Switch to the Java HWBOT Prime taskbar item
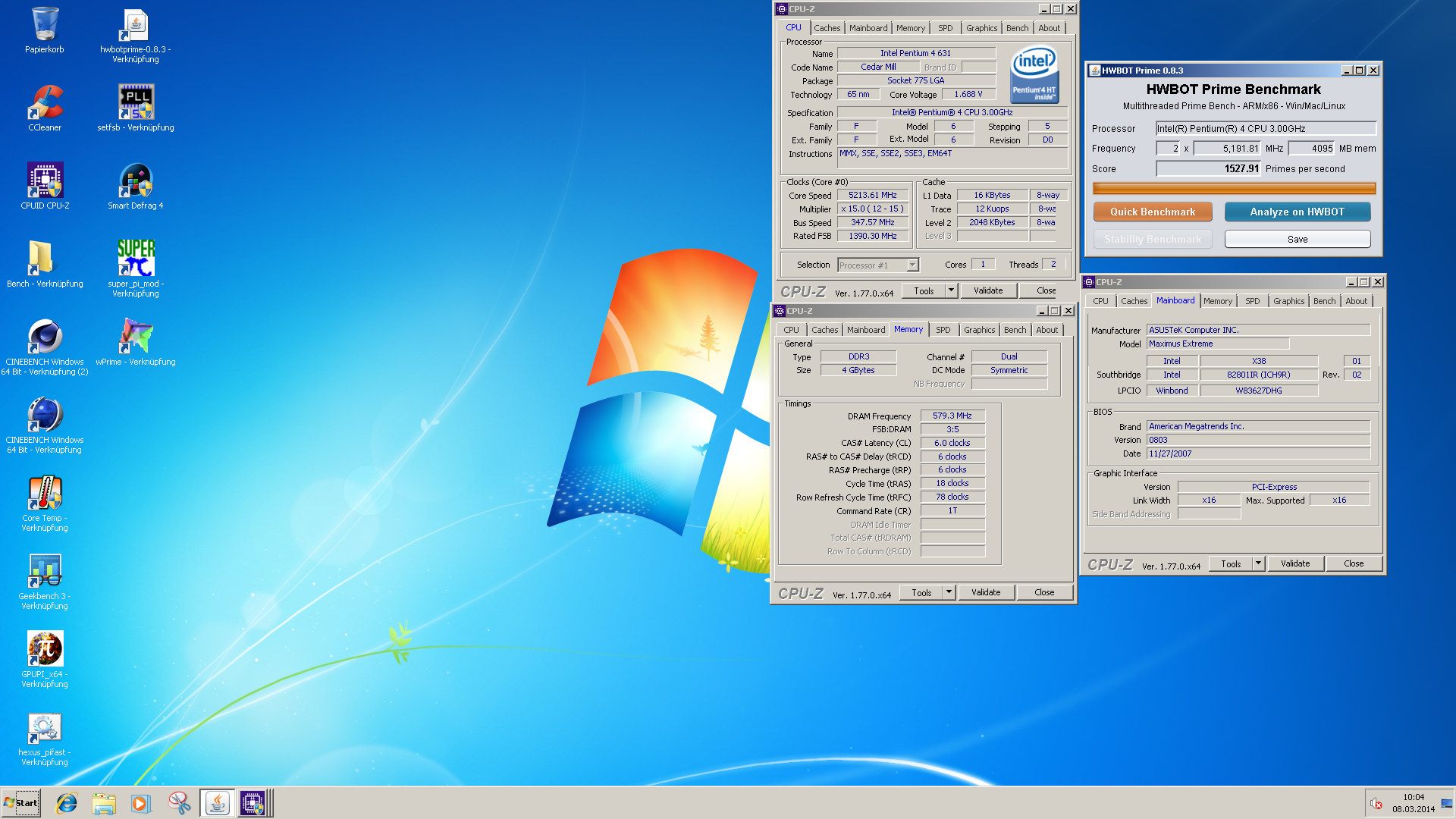This screenshot has height=819, width=1456. tap(218, 803)
